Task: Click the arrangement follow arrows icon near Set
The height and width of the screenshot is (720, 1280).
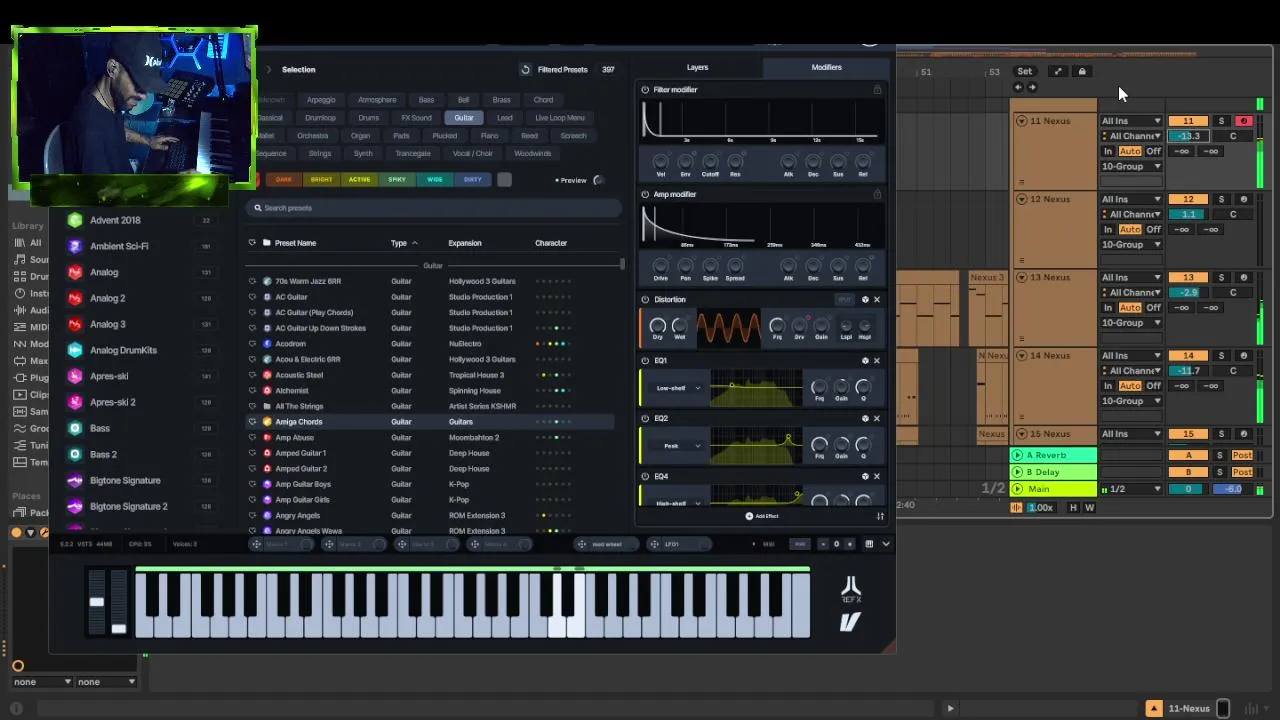Action: point(1058,71)
